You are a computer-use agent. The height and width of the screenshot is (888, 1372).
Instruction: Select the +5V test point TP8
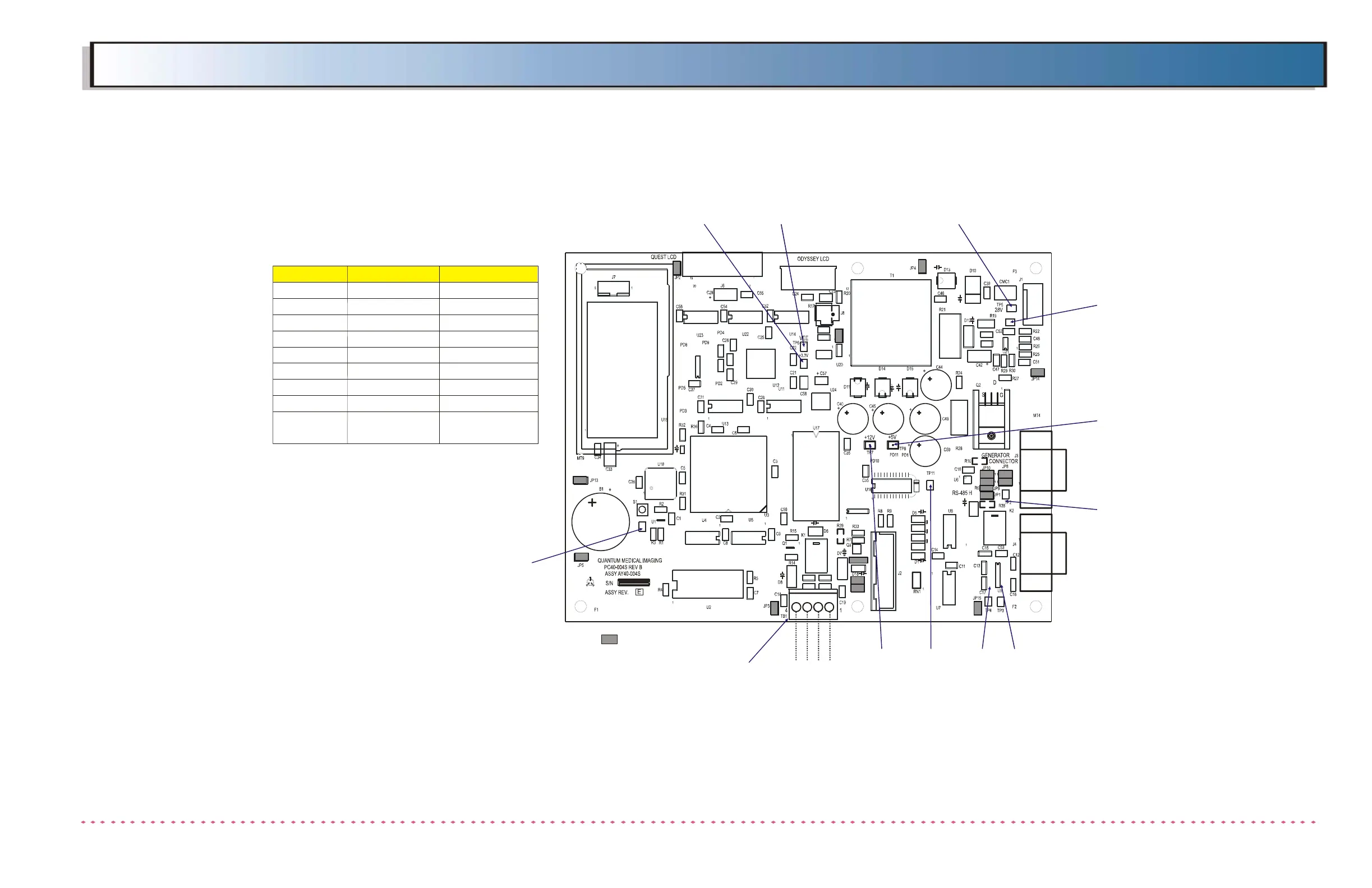tap(893, 445)
